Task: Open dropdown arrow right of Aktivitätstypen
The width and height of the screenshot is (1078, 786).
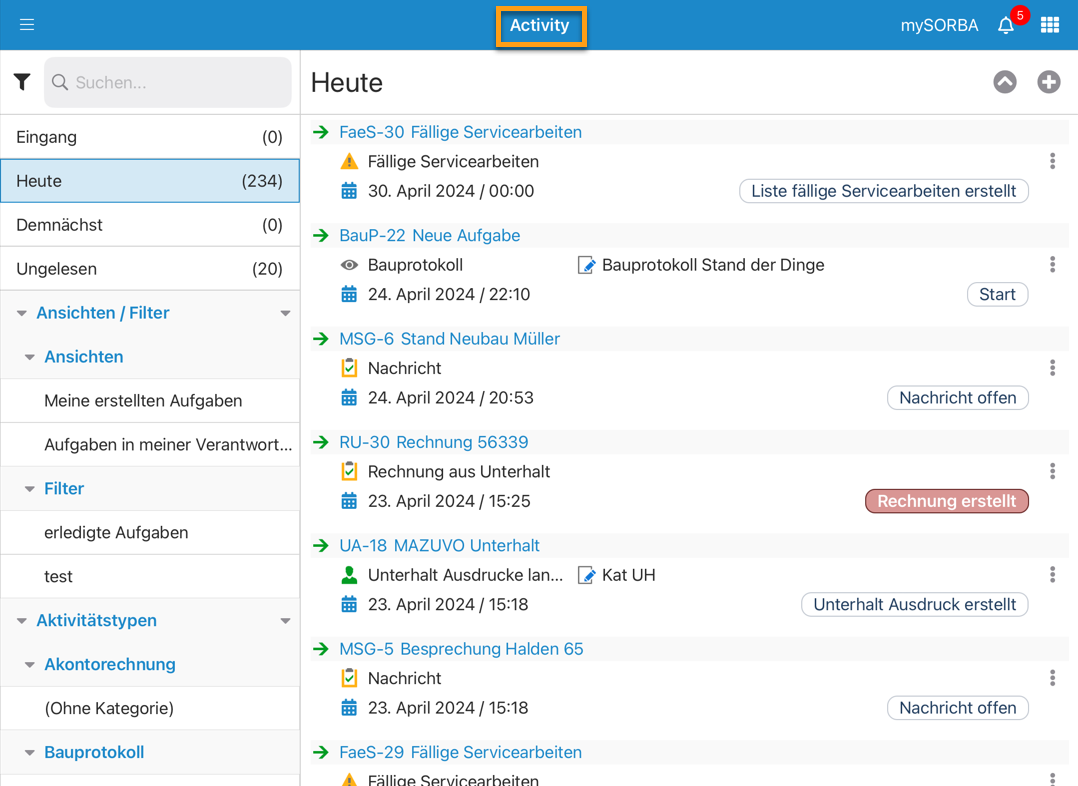Action: (x=285, y=621)
